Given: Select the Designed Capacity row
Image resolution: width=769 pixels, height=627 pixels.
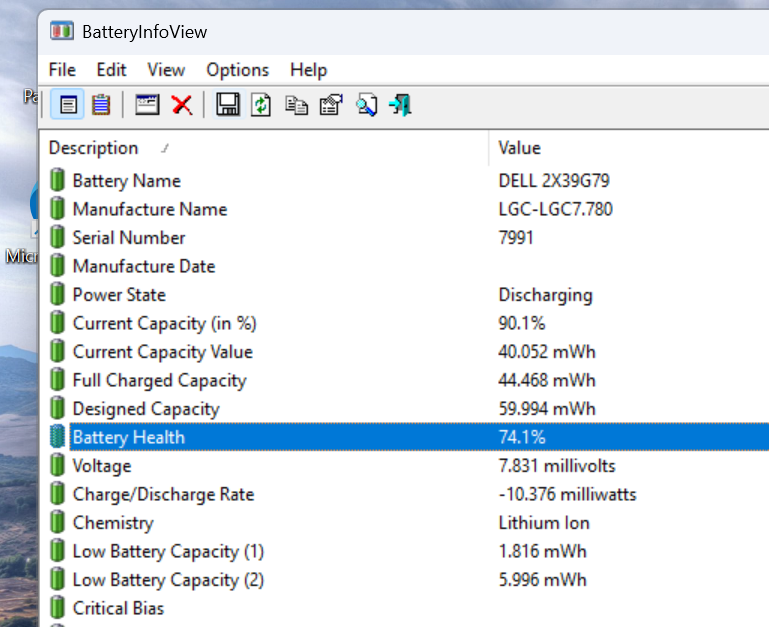Looking at the screenshot, I should click(x=404, y=408).
